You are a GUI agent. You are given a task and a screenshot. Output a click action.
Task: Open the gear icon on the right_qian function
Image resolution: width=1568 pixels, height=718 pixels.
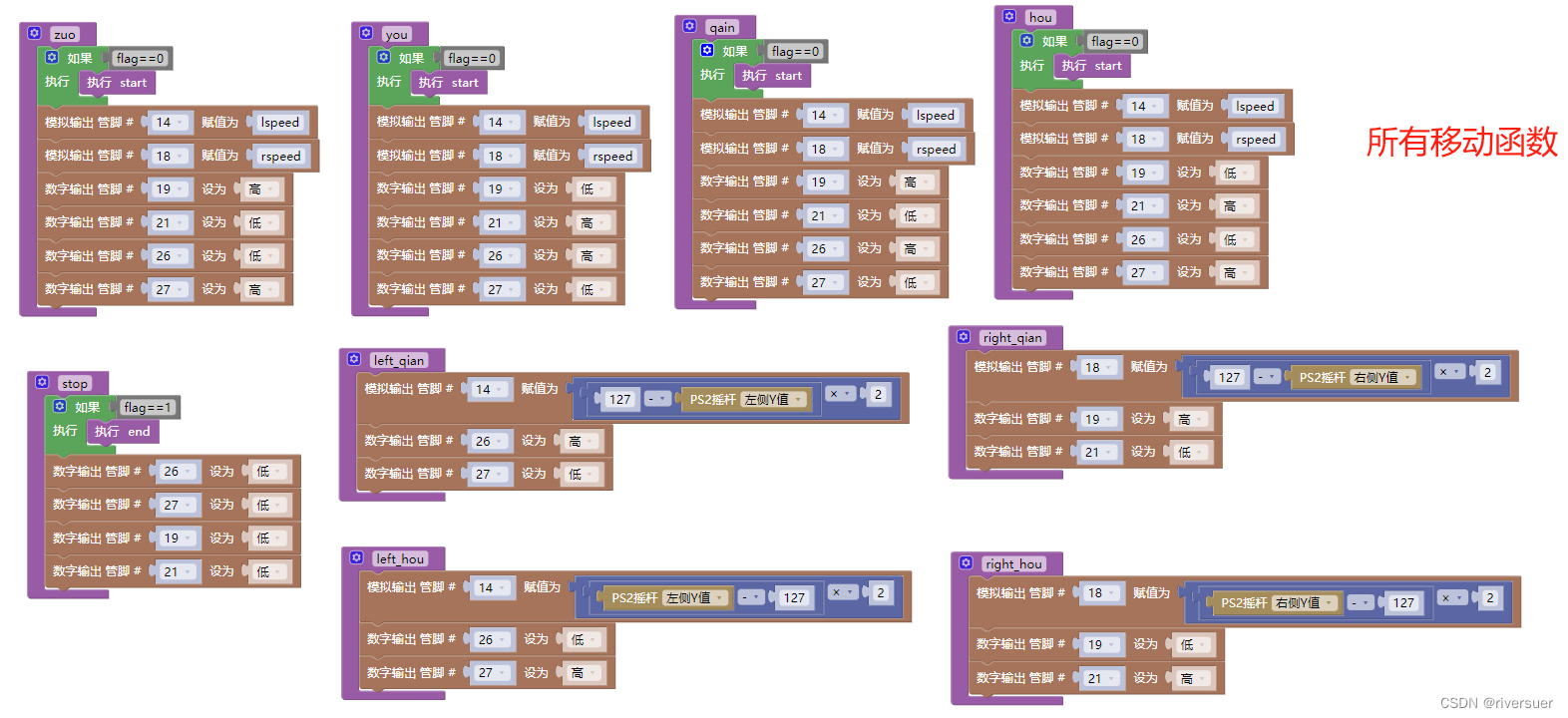click(964, 337)
